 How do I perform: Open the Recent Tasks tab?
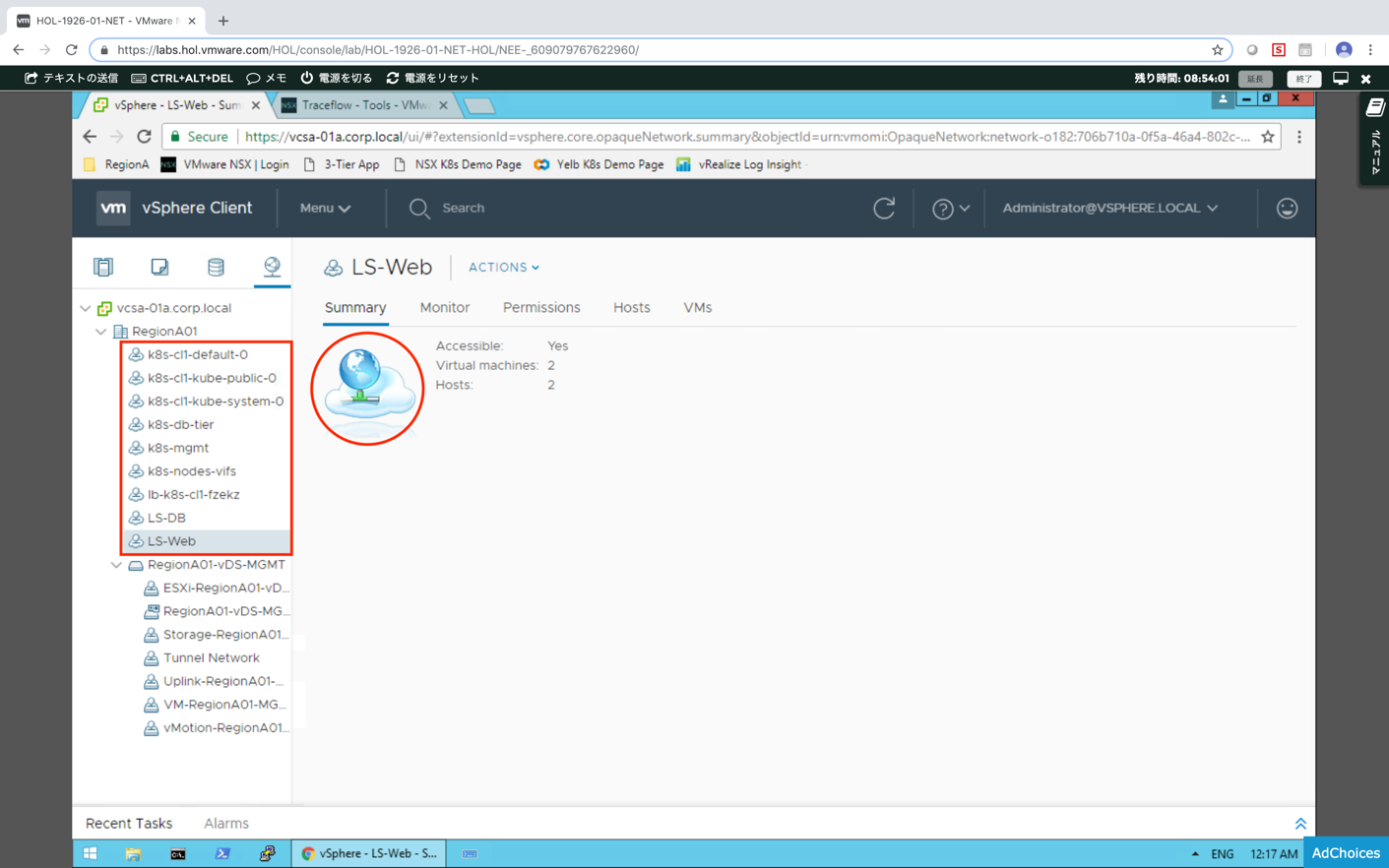pyautogui.click(x=129, y=824)
